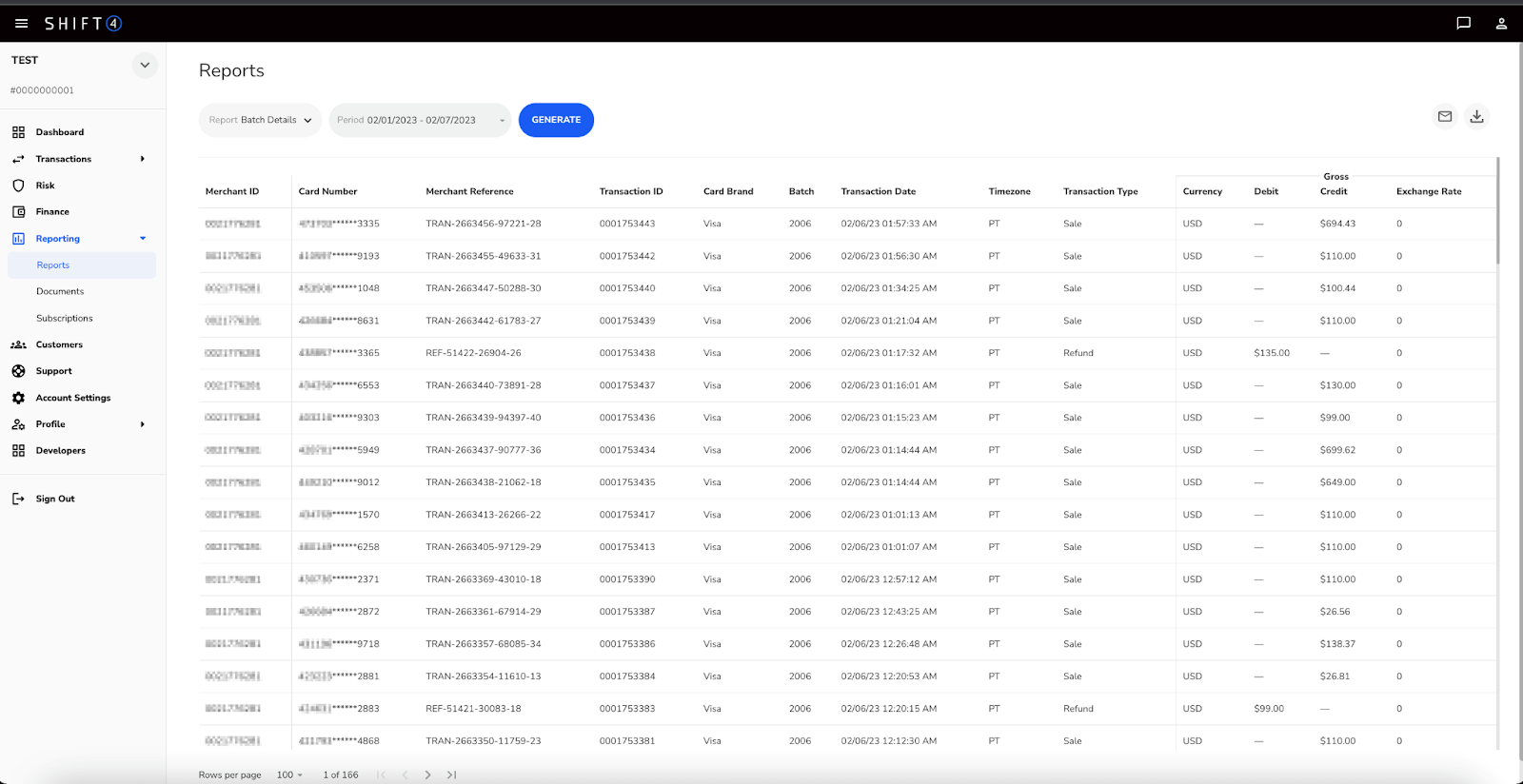This screenshot has height=784, width=1523.
Task: Expand the Transactions submenu
Action: [143, 159]
